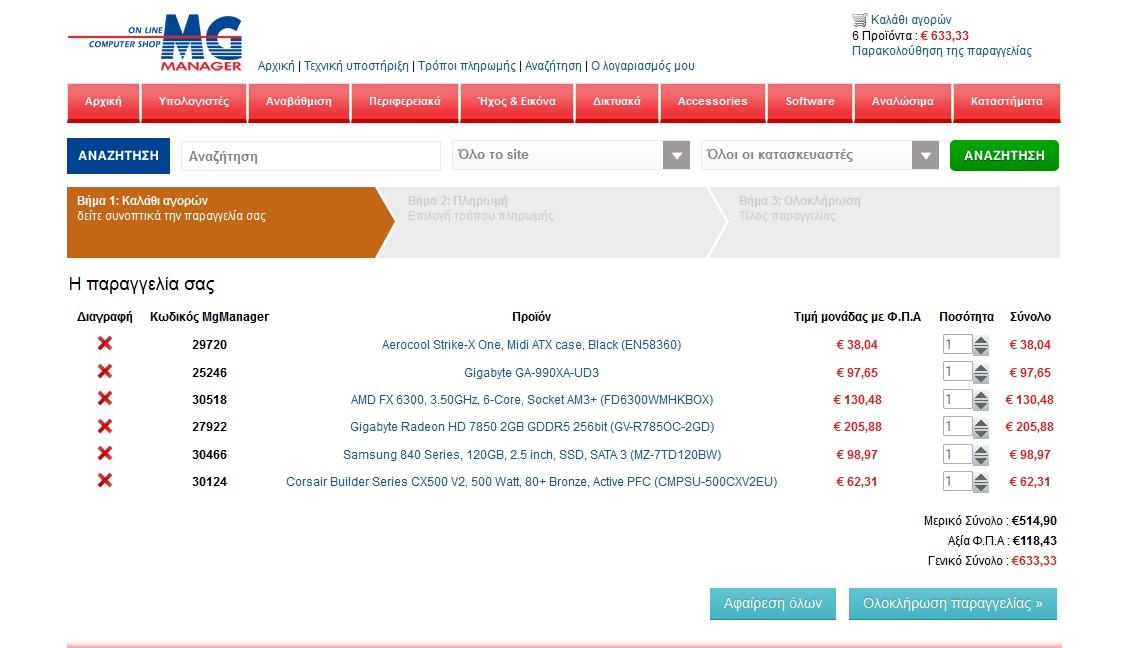Adjust quantity stepper for Radeon HD 7850
The width and height of the screenshot is (1141, 648).
tap(981, 428)
